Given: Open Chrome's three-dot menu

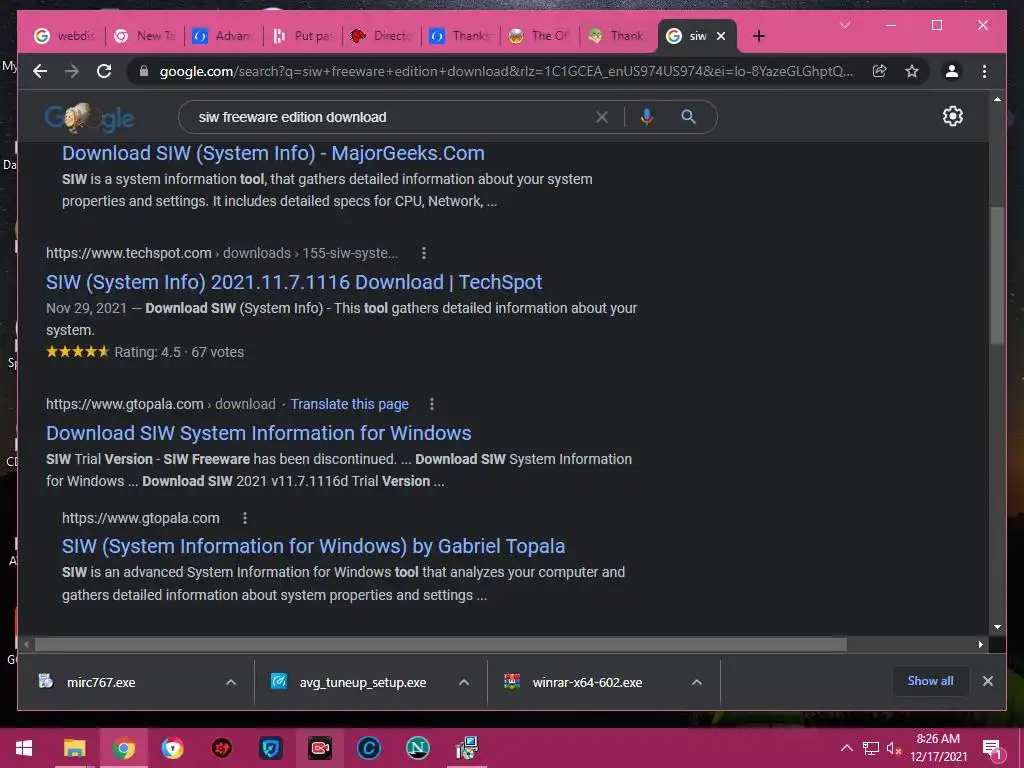Looking at the screenshot, I should coord(984,71).
